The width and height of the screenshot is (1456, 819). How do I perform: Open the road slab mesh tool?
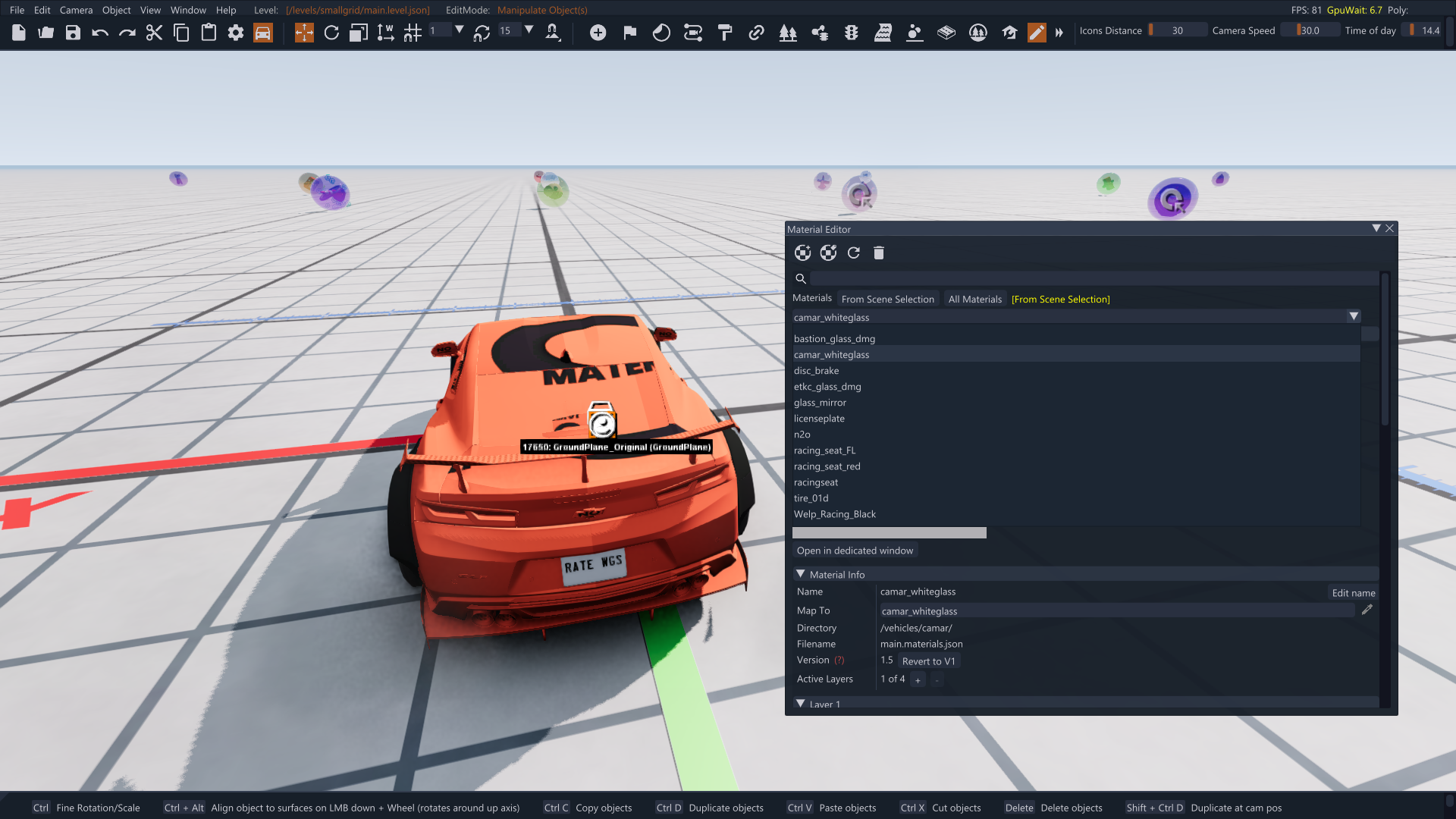click(x=946, y=33)
